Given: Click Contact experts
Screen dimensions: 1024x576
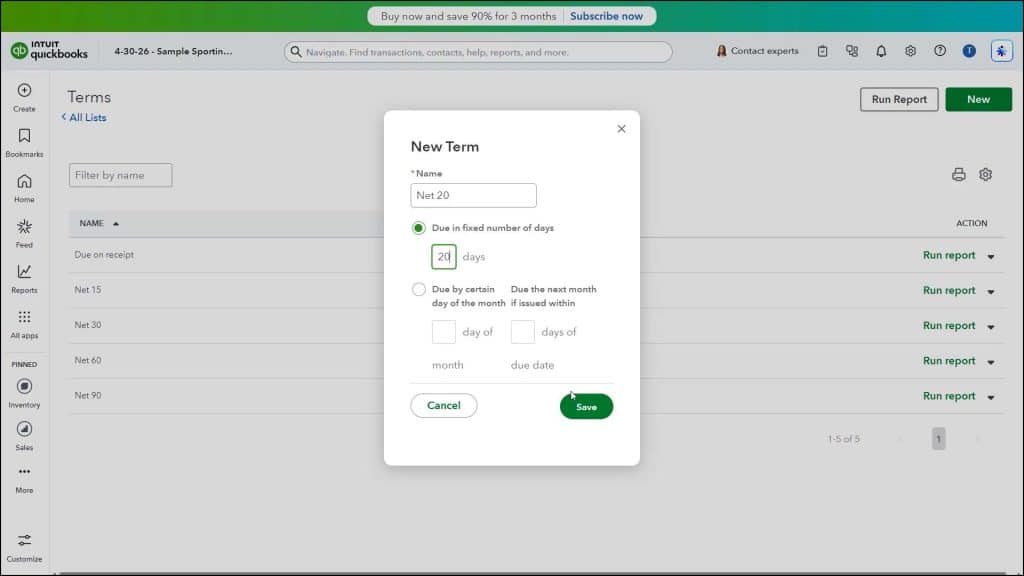Looking at the screenshot, I should pyautogui.click(x=758, y=51).
